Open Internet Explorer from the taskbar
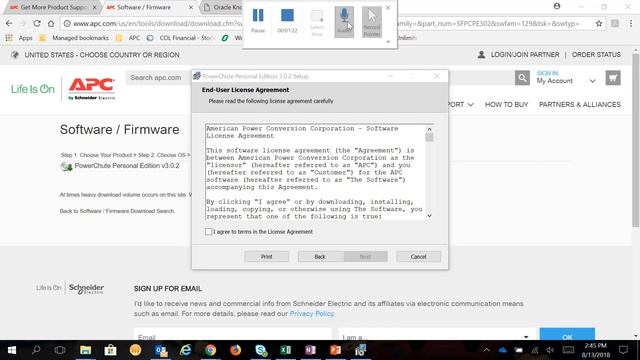The image size is (640, 360). 185,350
